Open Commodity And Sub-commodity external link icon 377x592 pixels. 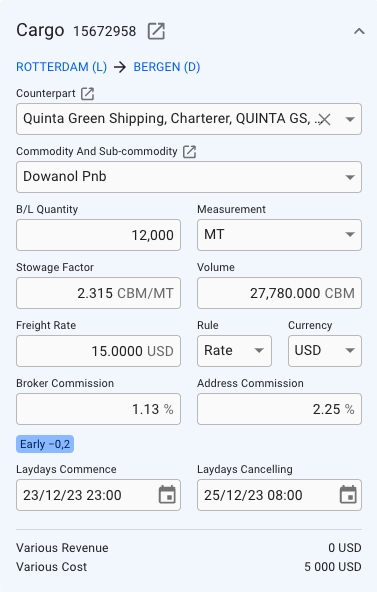pos(189,151)
